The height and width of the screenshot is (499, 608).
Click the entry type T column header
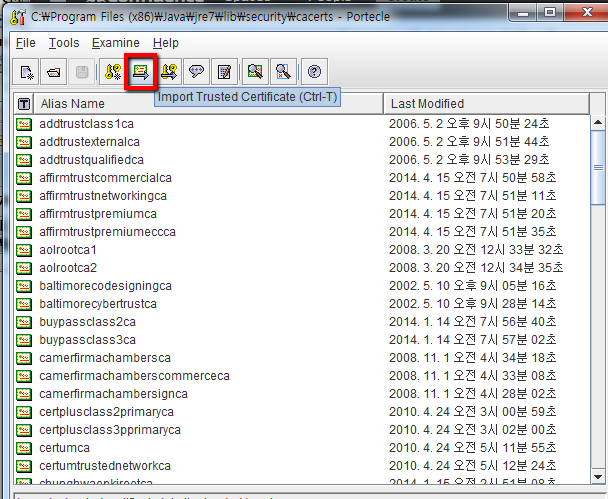(24, 104)
